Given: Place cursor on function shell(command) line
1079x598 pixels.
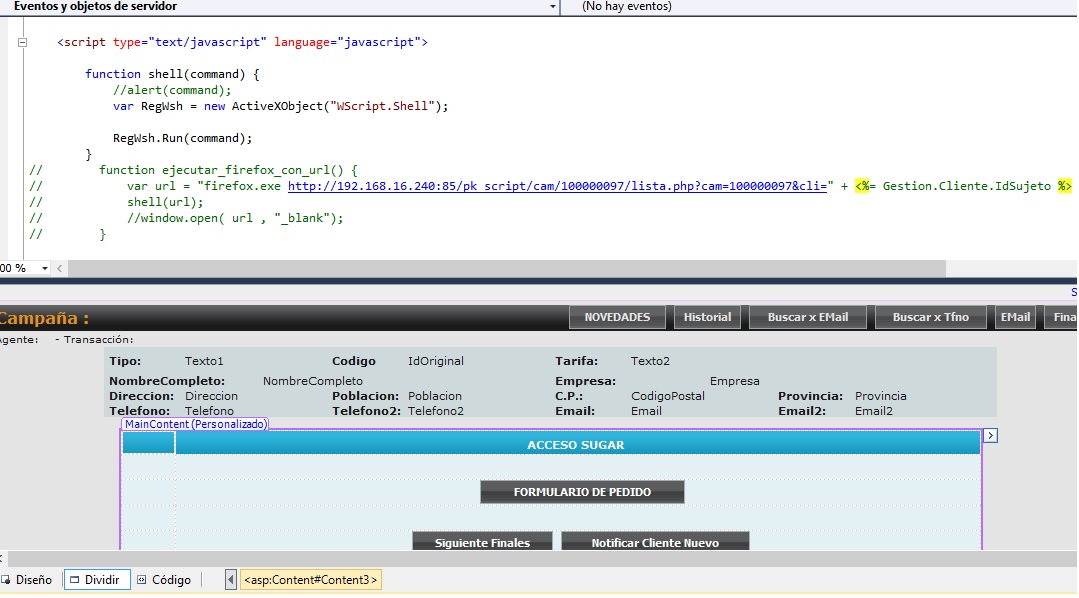Looking at the screenshot, I should [172, 74].
